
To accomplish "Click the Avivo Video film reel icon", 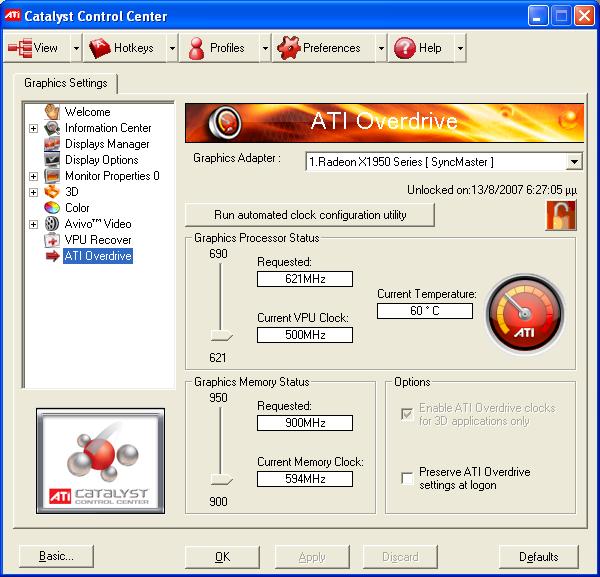I will (52, 224).
